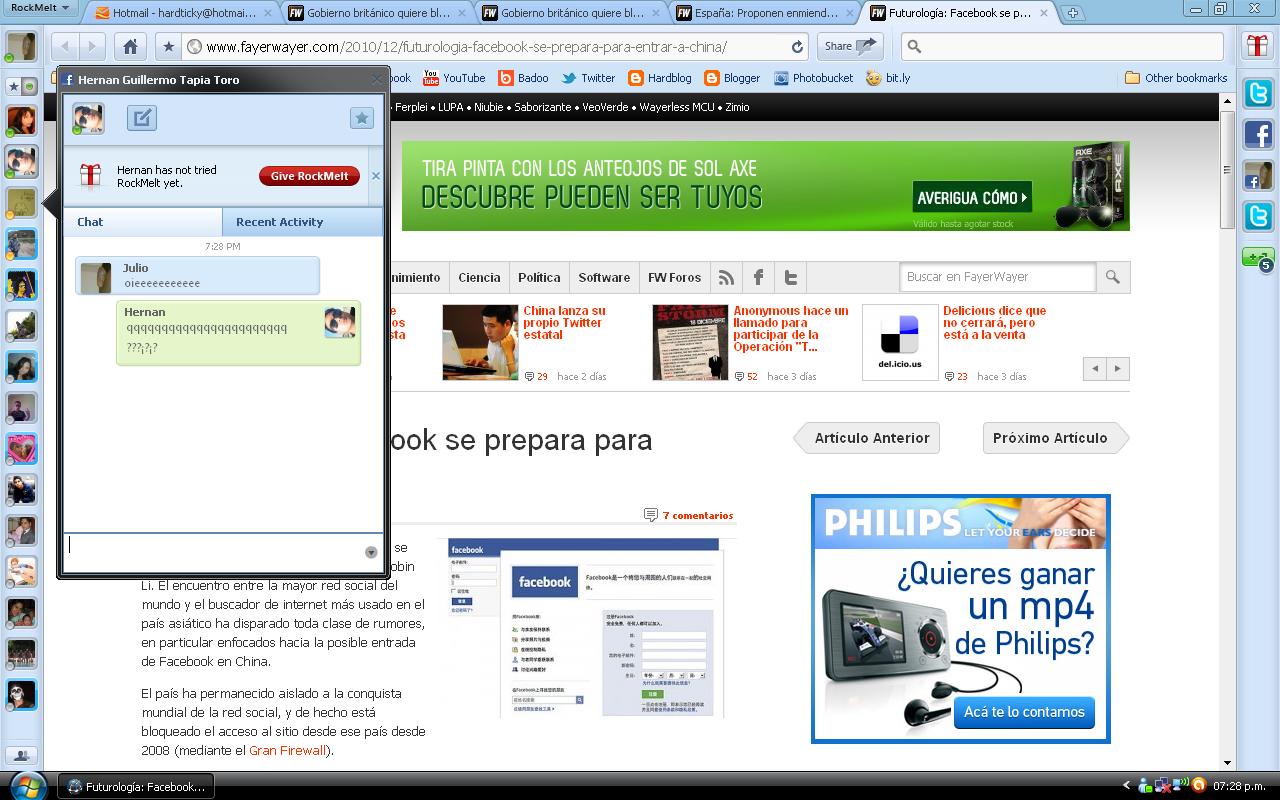The width and height of the screenshot is (1280, 800).
Task: Show previous featured stories with left carousel arrow
Action: [x=1095, y=369]
